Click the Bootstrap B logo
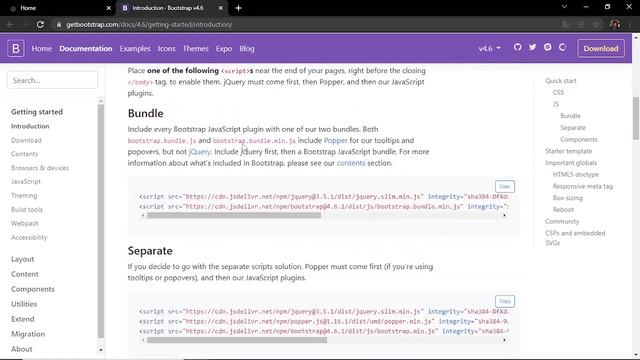Image resolution: width=640 pixels, height=360 pixels. coord(16,49)
